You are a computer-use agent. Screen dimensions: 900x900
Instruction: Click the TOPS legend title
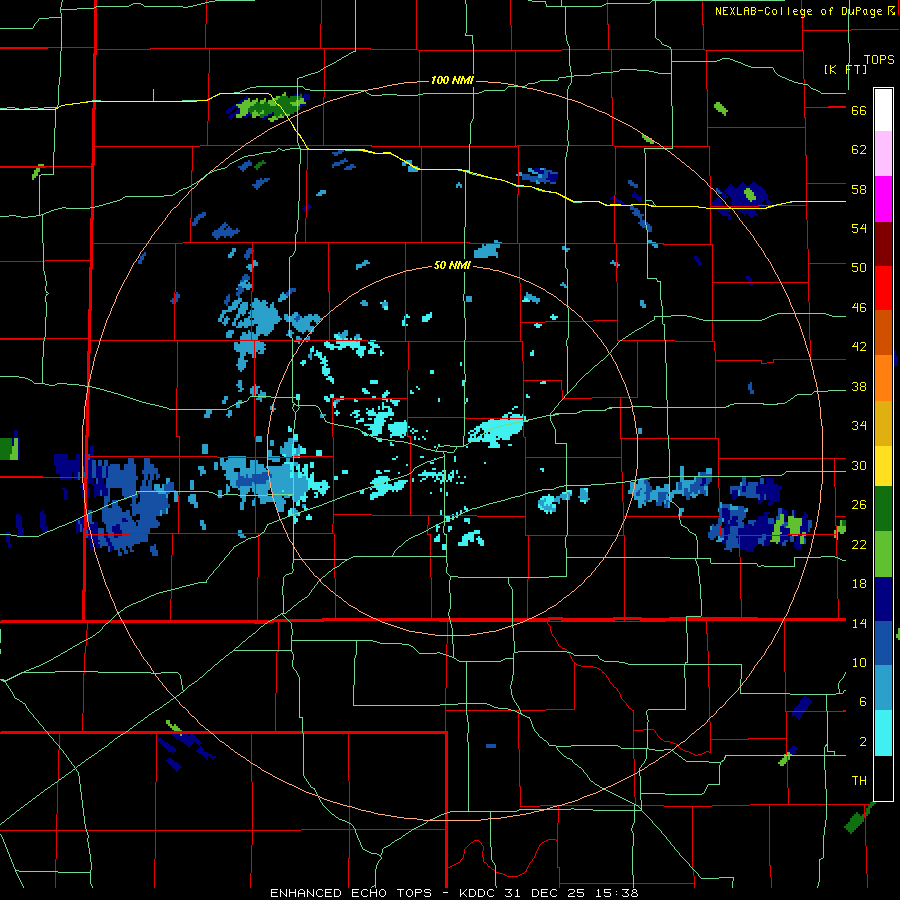[879, 60]
